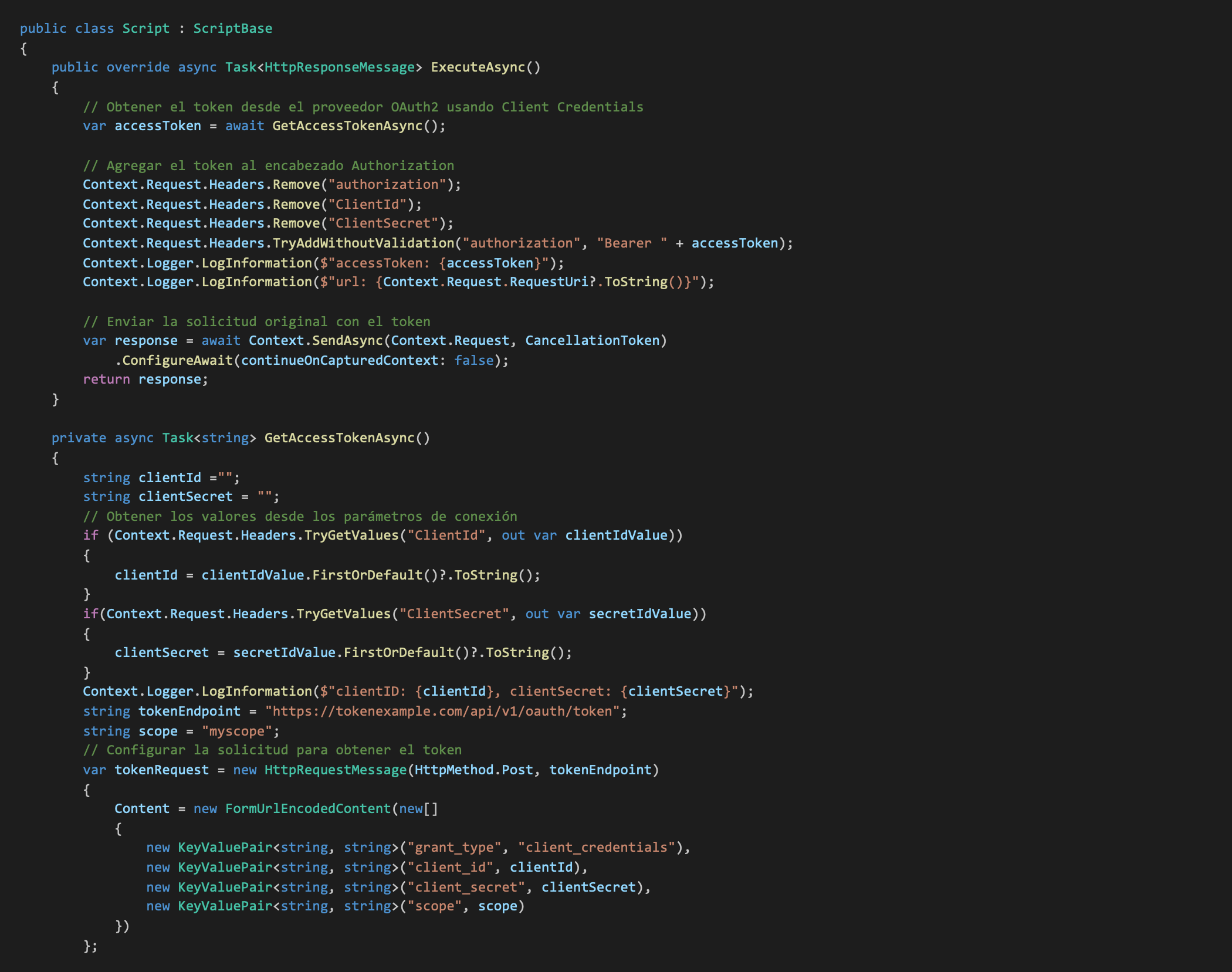Click the "out var clientIdValue" parameter

[x=585, y=535]
